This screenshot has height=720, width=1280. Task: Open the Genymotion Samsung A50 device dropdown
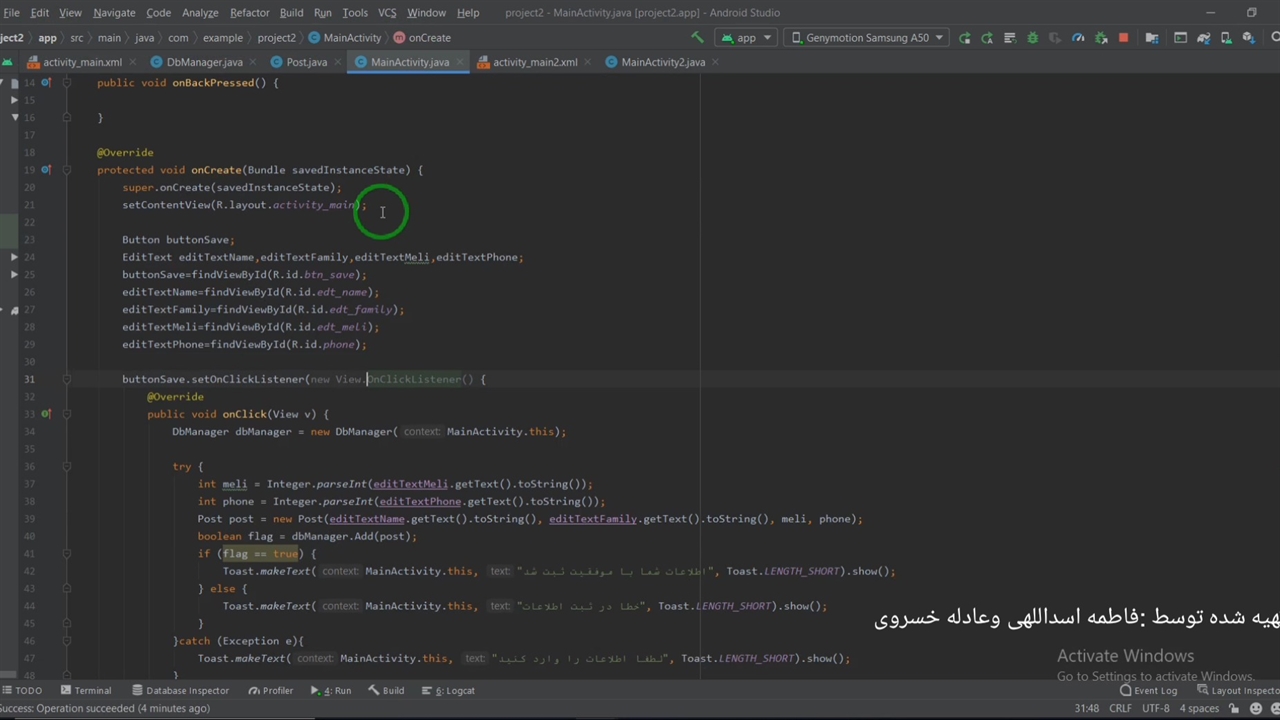pos(867,38)
